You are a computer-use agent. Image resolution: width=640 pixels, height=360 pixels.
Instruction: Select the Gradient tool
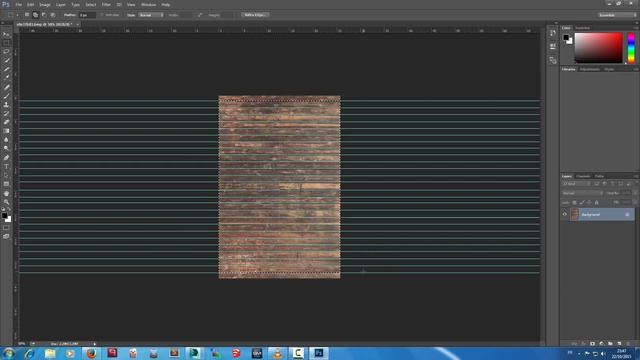coord(6,131)
